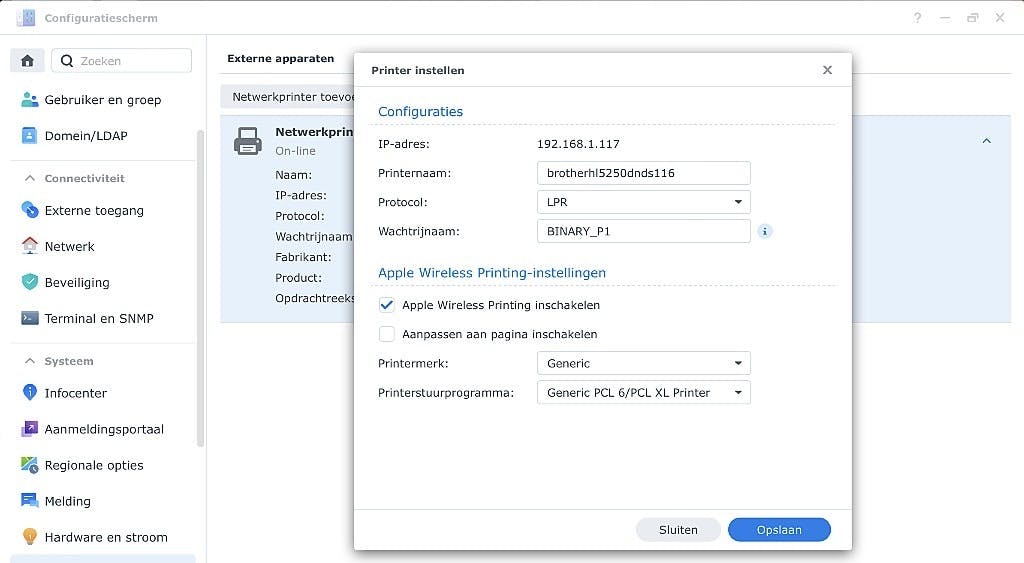Click the Hardware en stroom bulb icon
Screen dimensions: 1024x563
click(29, 537)
